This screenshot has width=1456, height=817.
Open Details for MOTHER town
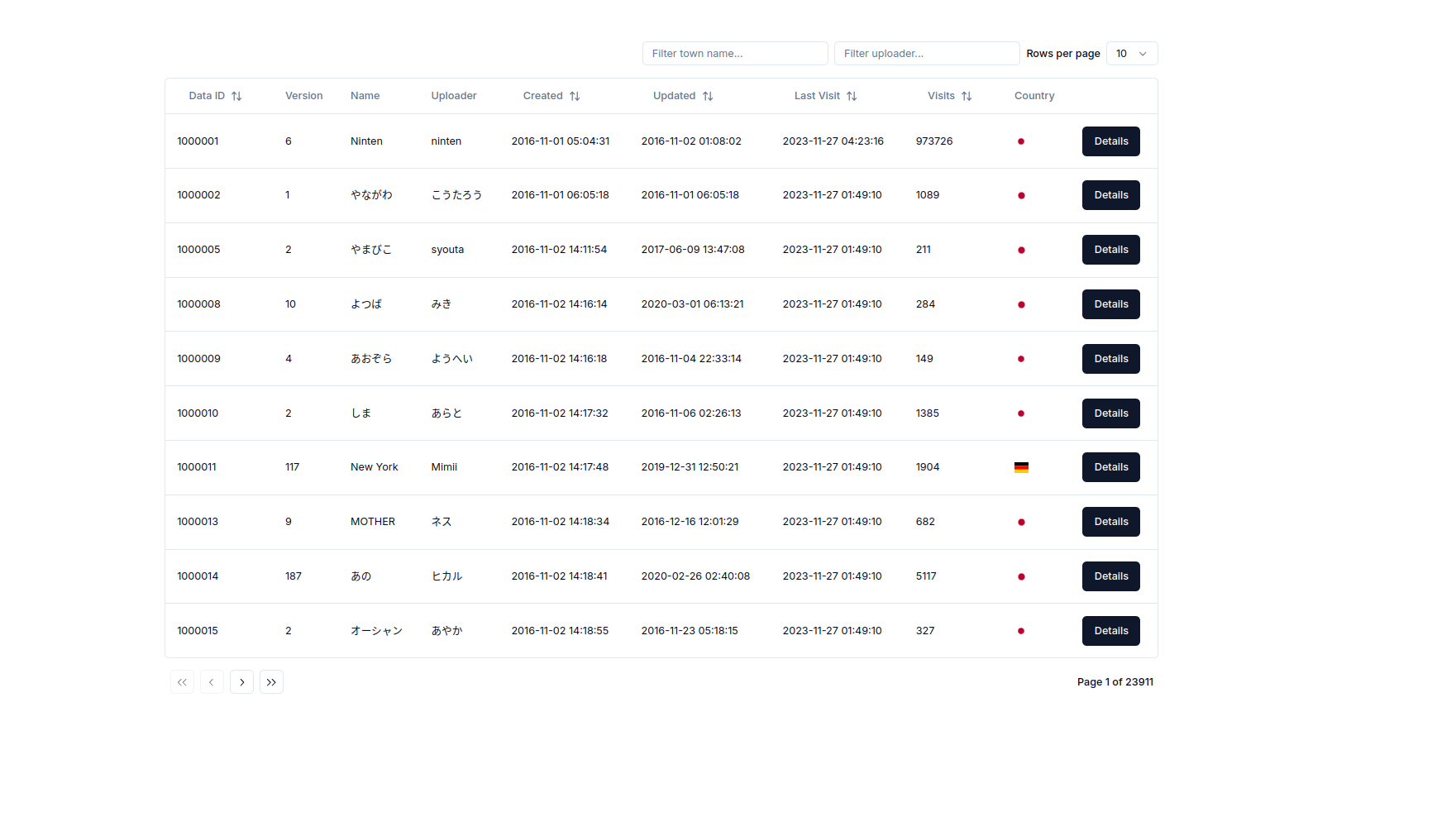[x=1111, y=522]
